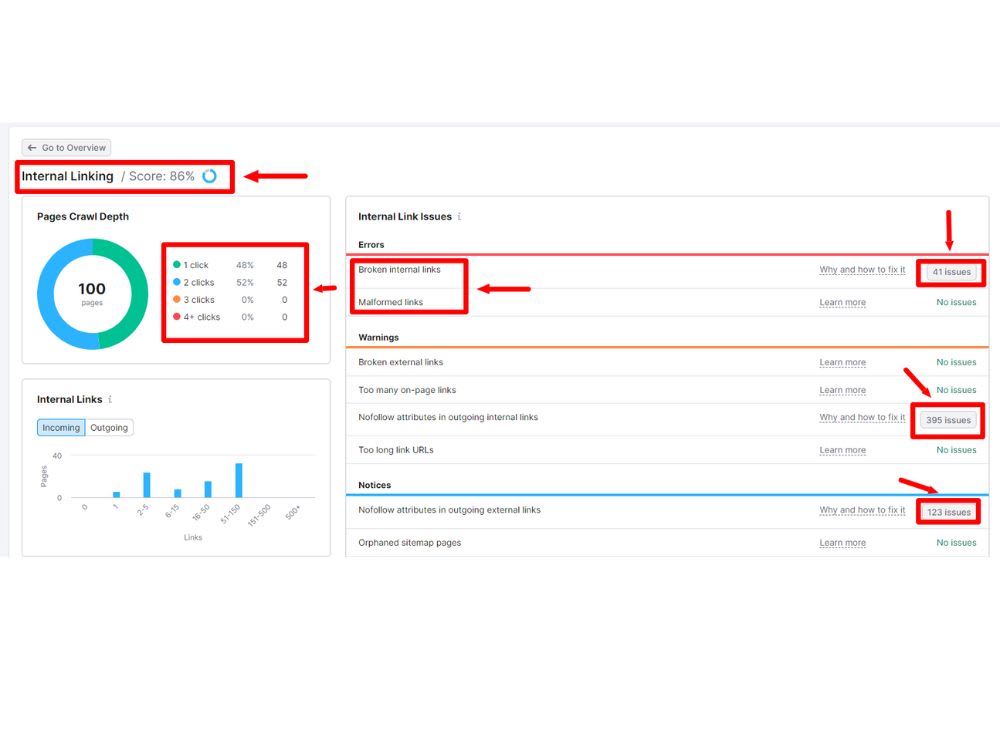Click the blue segment of the crawl depth donut
This screenshot has width=1000, height=750.
(x=46, y=294)
